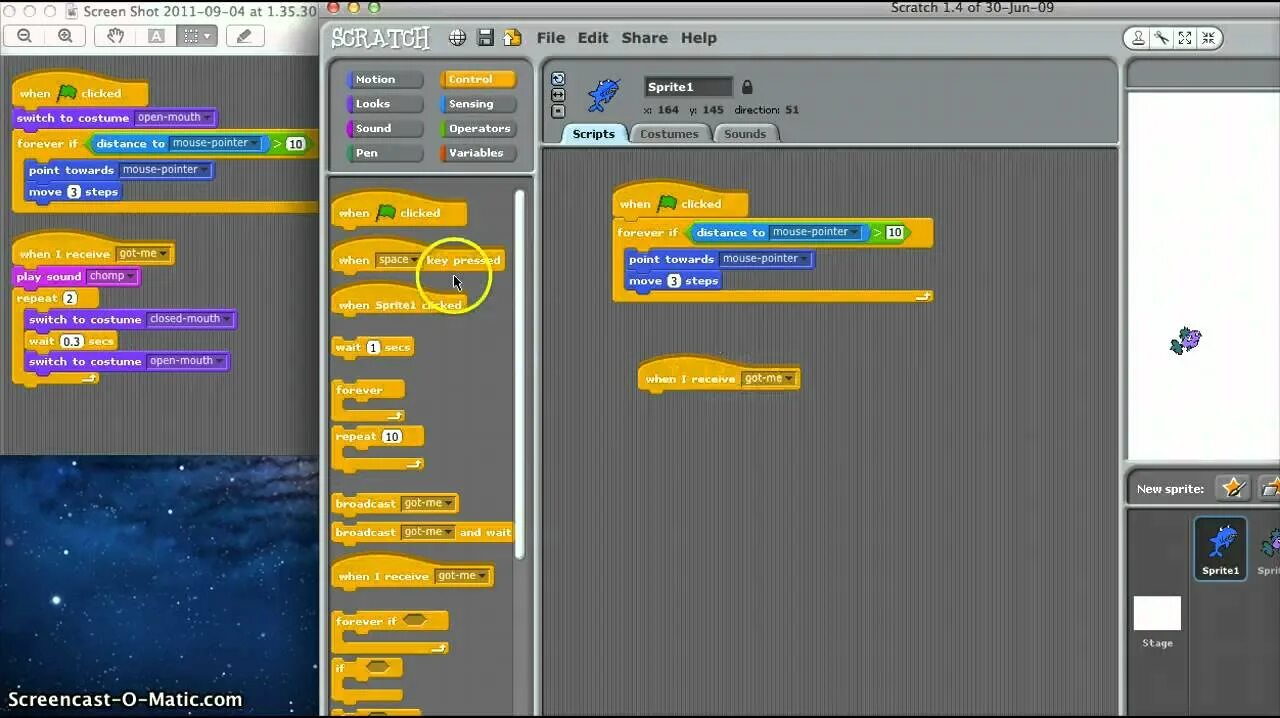Open the Variables block category
Viewport: 1280px width, 718px height.
point(477,153)
